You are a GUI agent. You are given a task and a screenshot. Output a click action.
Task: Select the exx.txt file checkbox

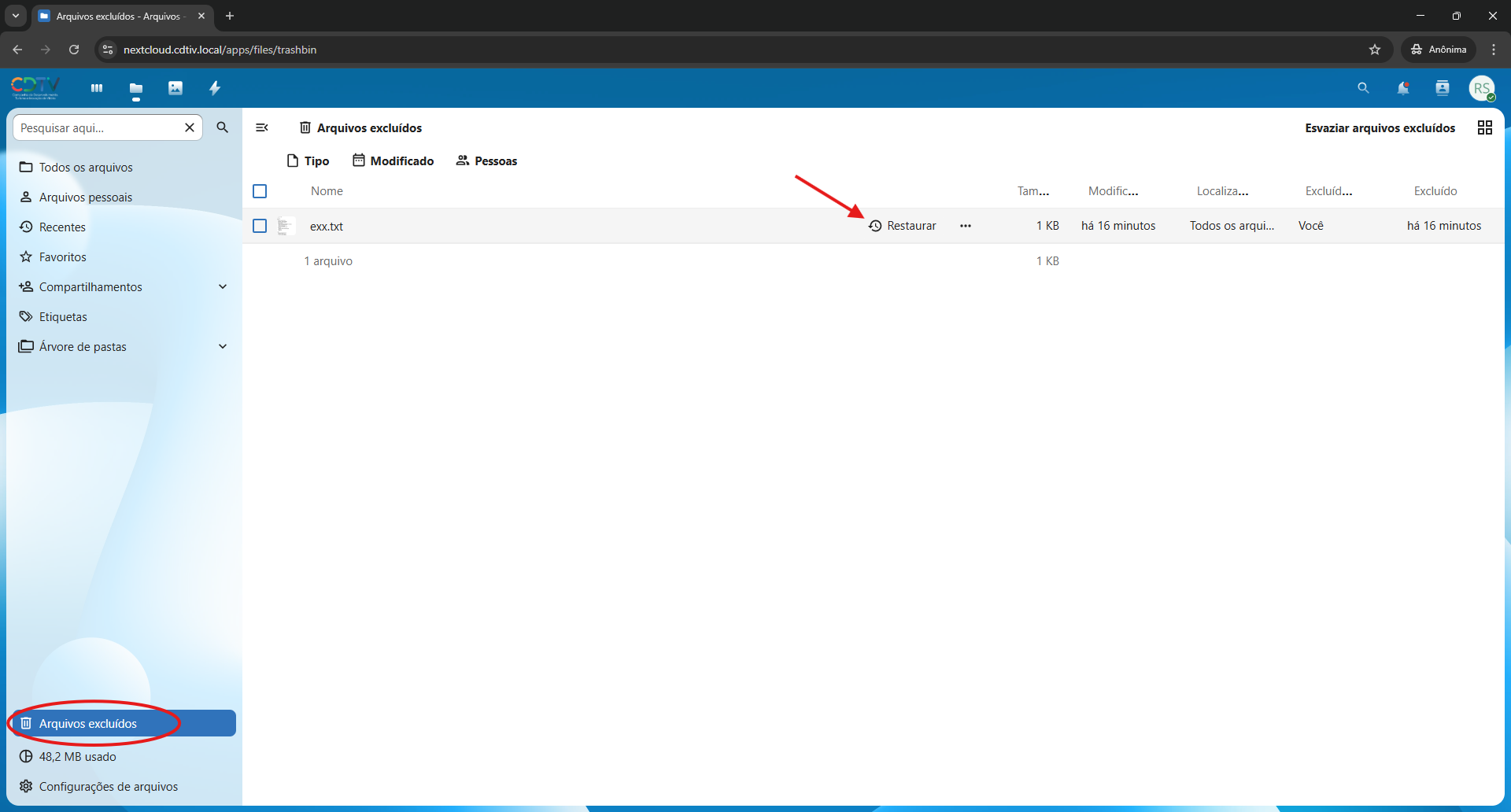tap(260, 226)
